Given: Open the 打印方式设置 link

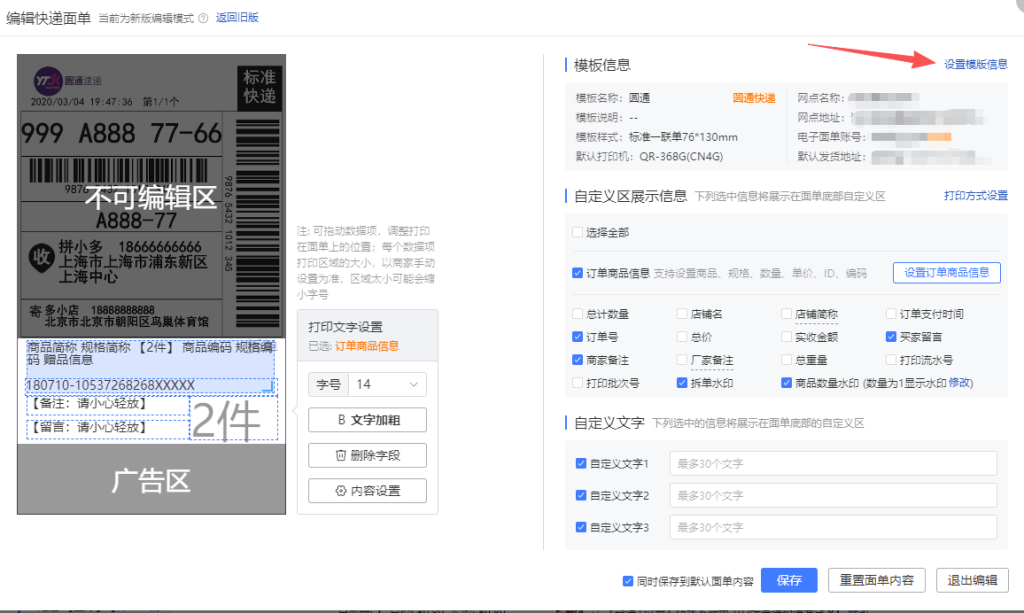Looking at the screenshot, I should pyautogui.click(x=975, y=196).
